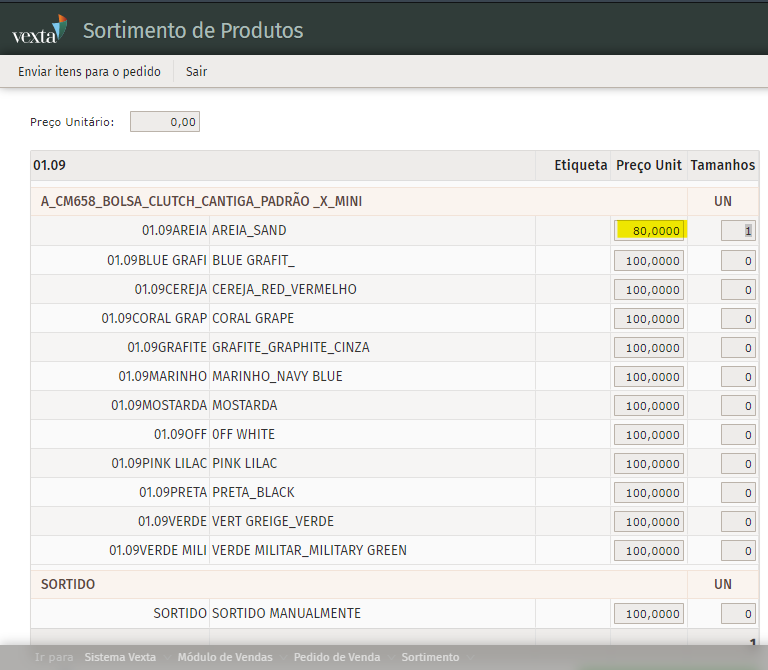Focus the Preço Unitário field at top
768x670 pixels.
point(165,122)
